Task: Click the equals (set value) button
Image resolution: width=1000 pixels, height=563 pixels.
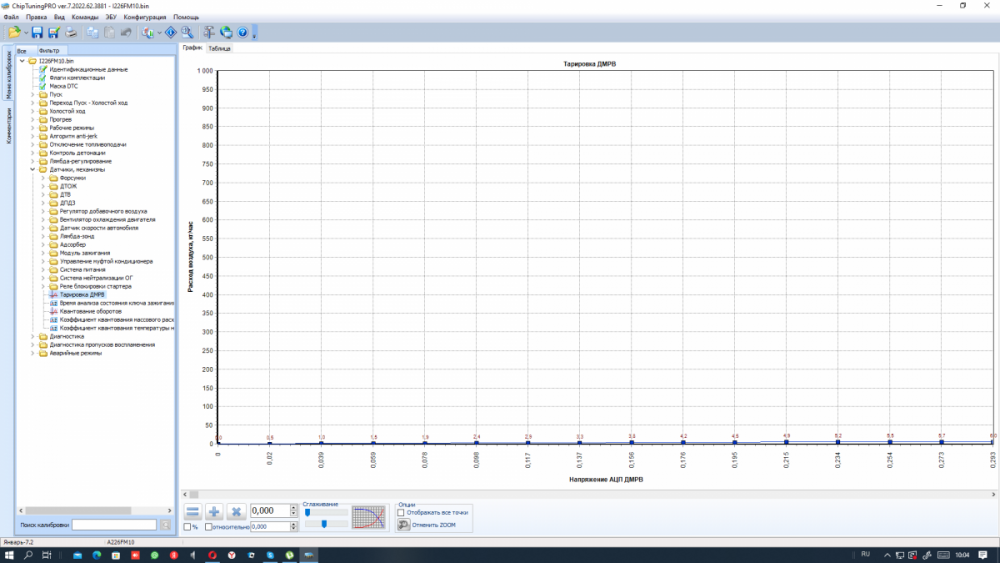Action: click(x=193, y=511)
